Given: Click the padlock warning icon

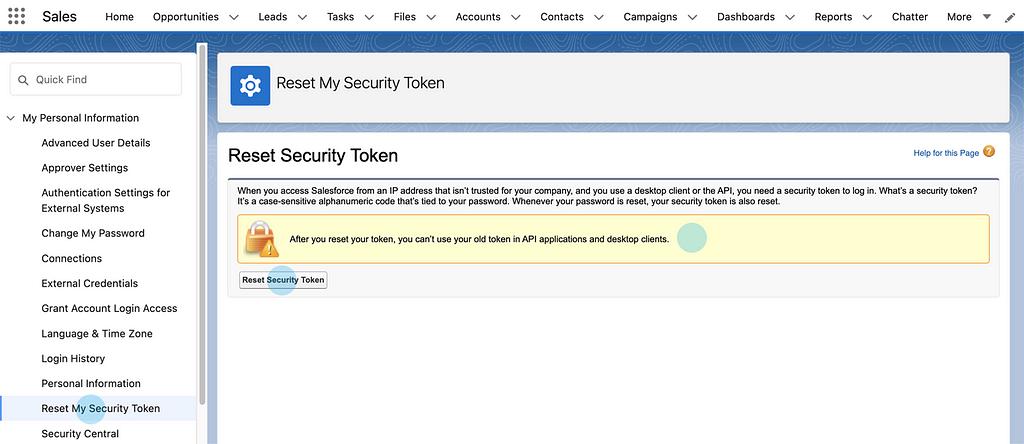Looking at the screenshot, I should click(260, 239).
